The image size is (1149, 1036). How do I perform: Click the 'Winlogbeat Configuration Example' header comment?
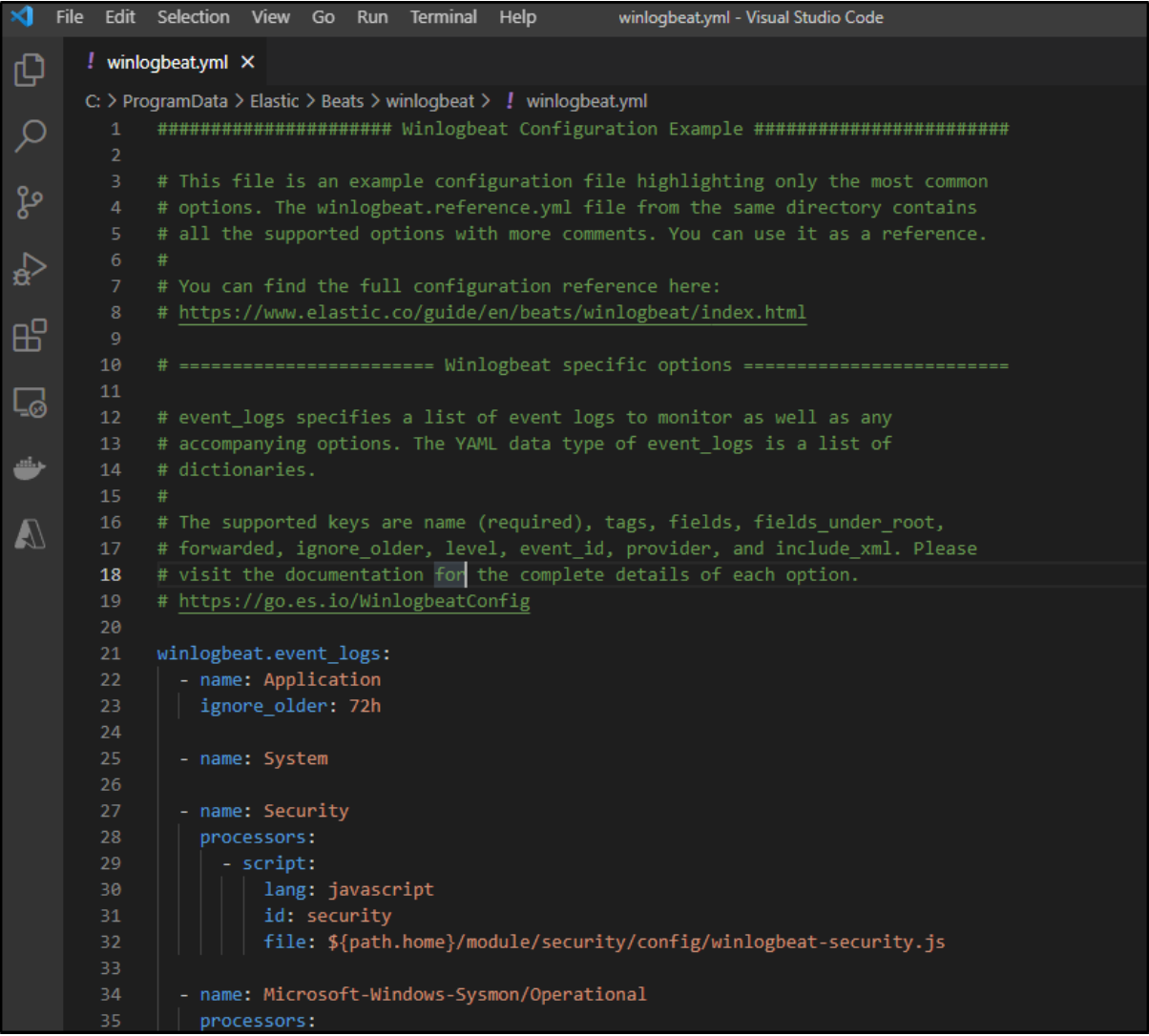click(583, 129)
